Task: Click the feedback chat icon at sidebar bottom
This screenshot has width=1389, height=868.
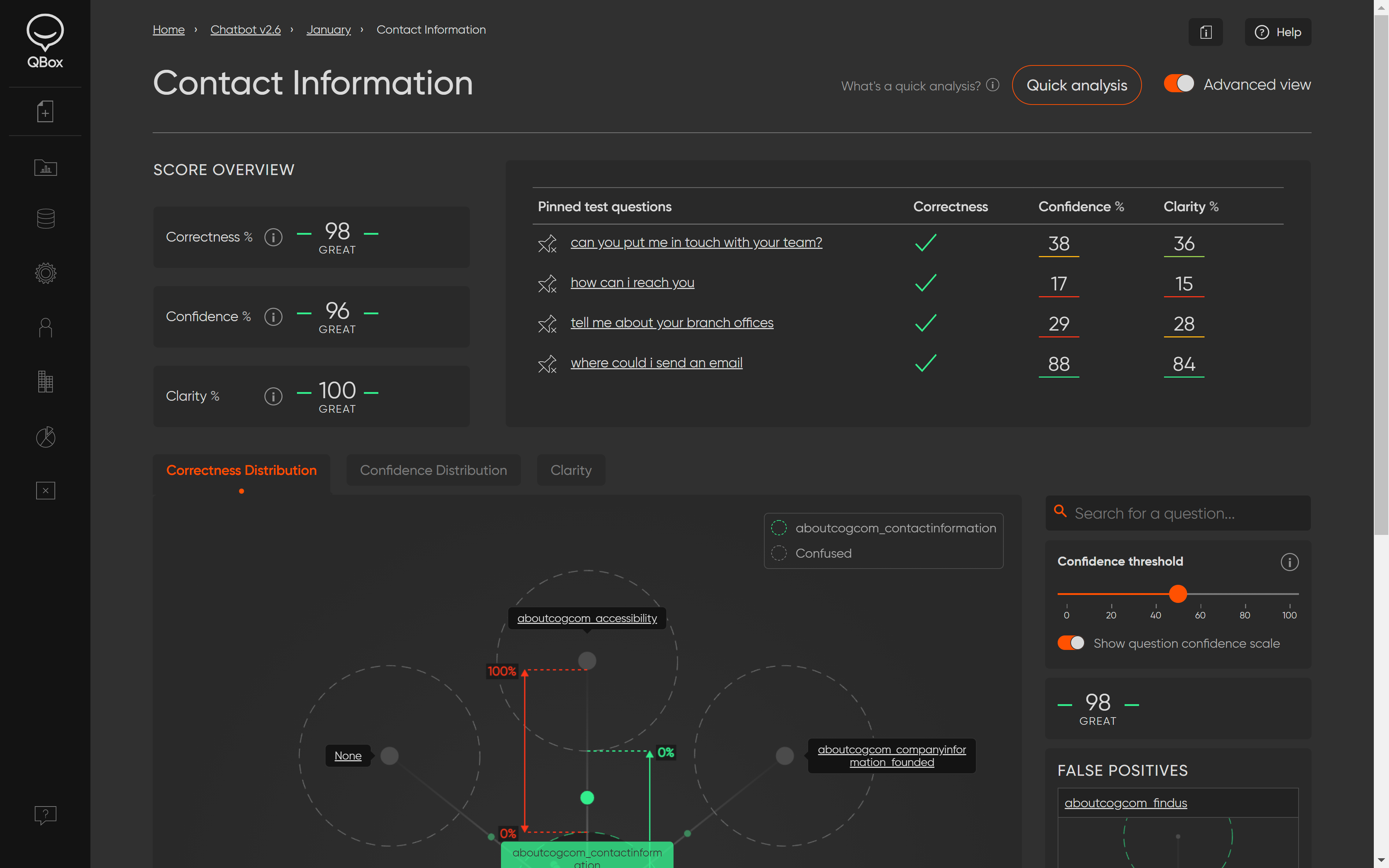Action: (x=45, y=814)
